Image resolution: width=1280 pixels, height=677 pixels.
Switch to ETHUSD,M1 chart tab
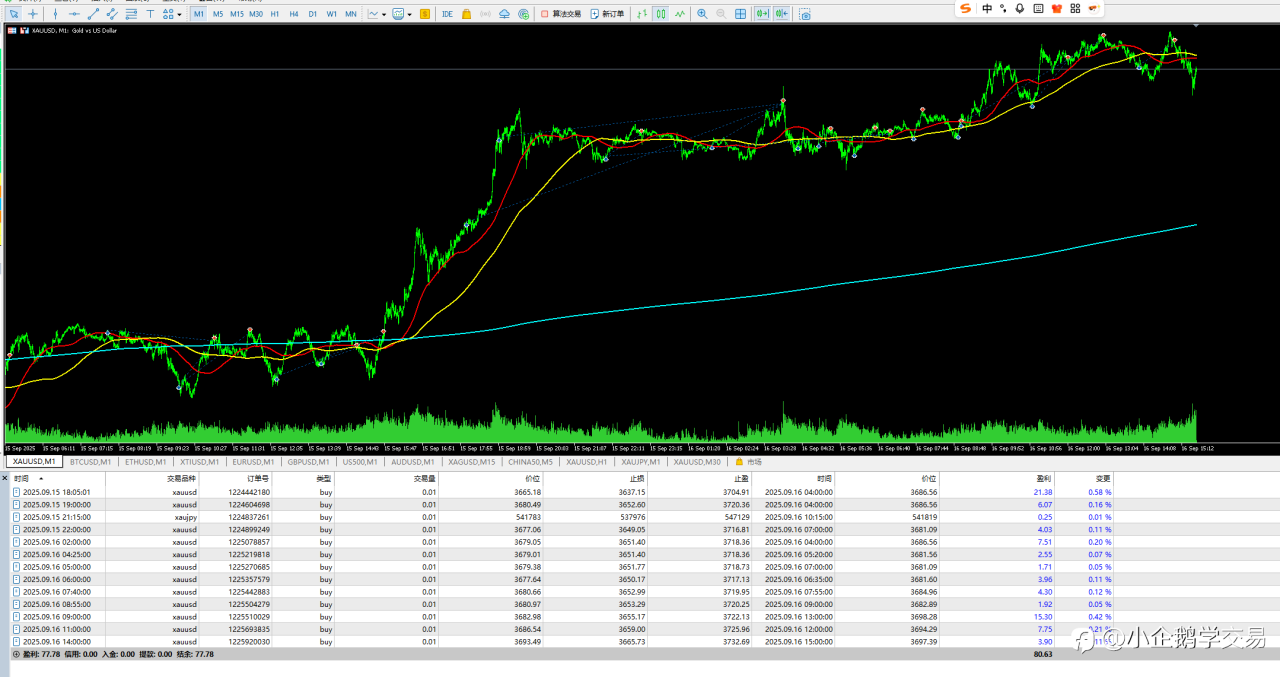point(146,462)
